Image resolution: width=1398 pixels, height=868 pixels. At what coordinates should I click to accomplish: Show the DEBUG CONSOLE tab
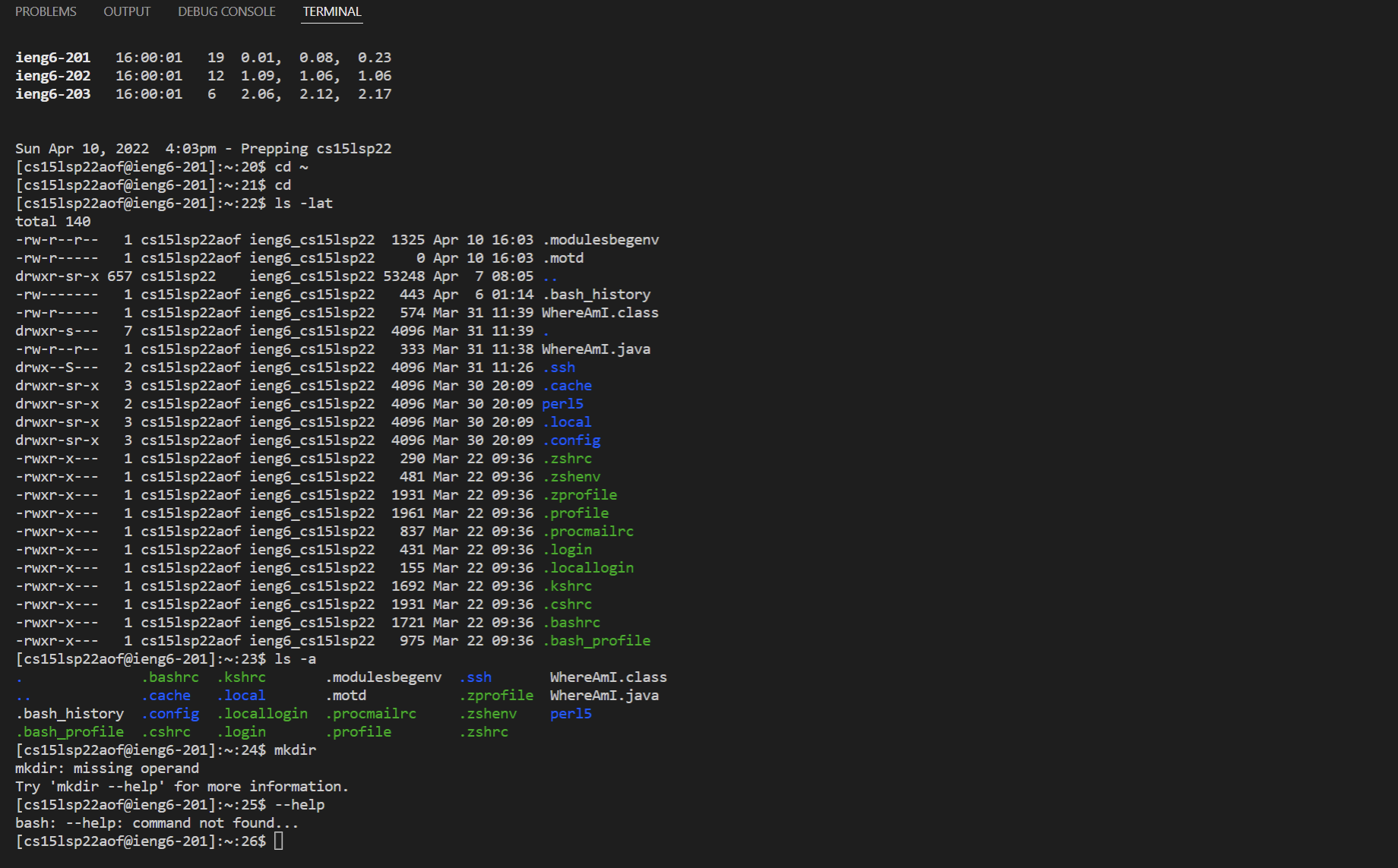click(x=226, y=12)
